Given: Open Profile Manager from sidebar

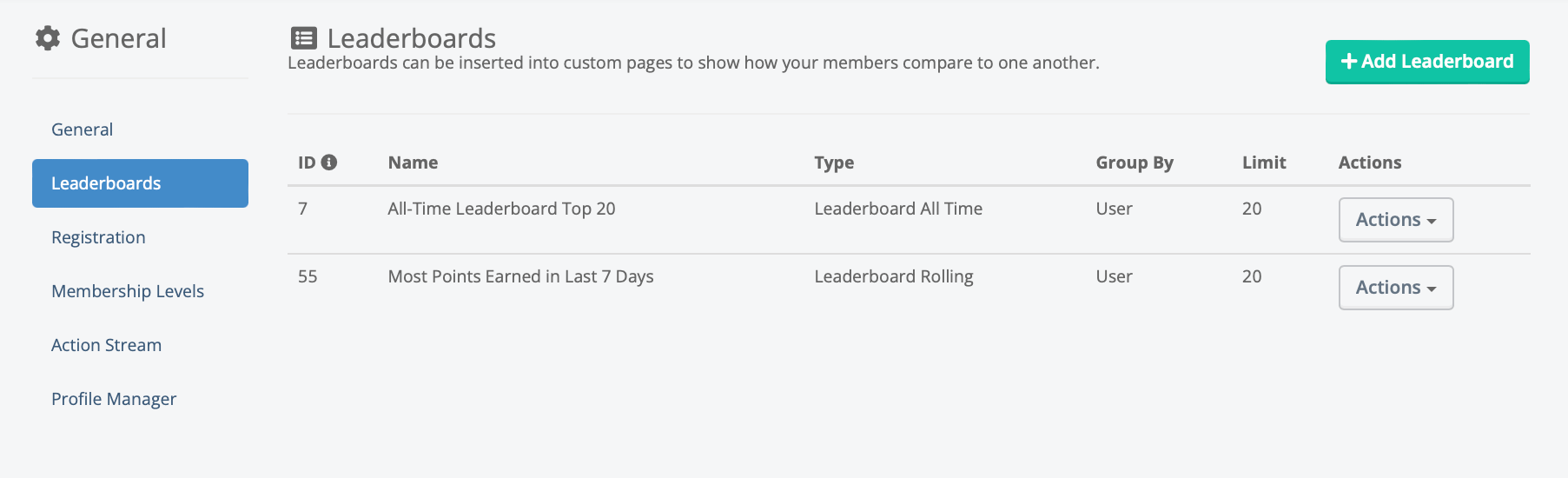Looking at the screenshot, I should [x=114, y=399].
